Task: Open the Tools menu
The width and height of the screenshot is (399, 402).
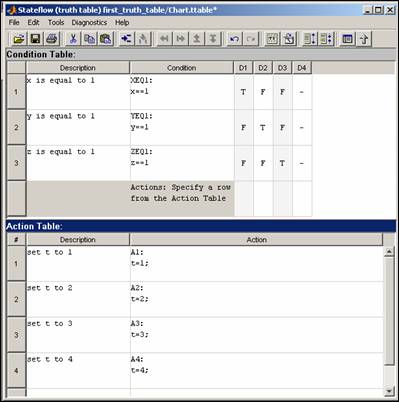Action: (56, 22)
